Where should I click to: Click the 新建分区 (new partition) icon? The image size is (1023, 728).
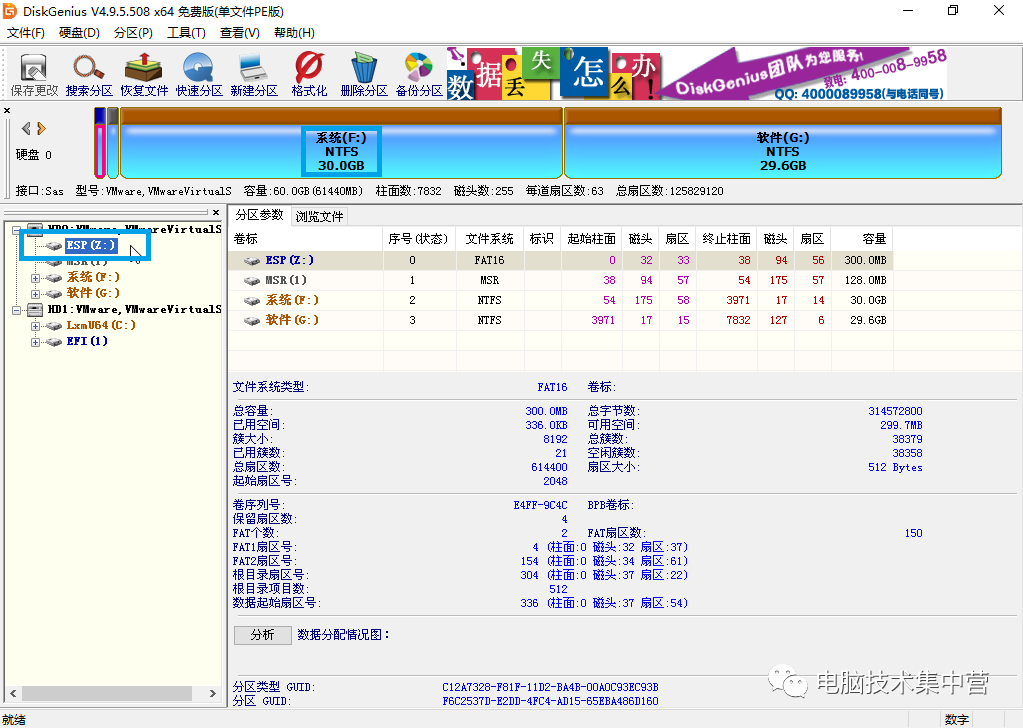(253, 72)
